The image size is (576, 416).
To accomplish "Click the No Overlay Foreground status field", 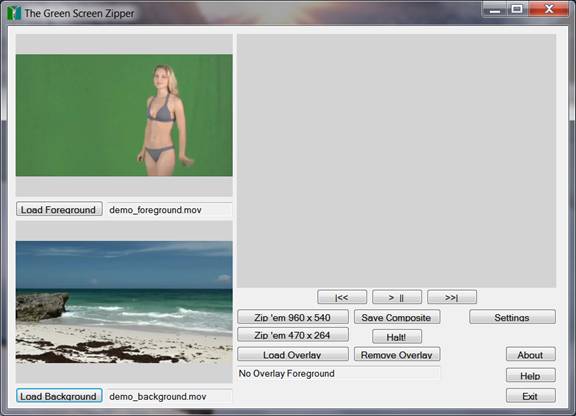I will tap(339, 373).
